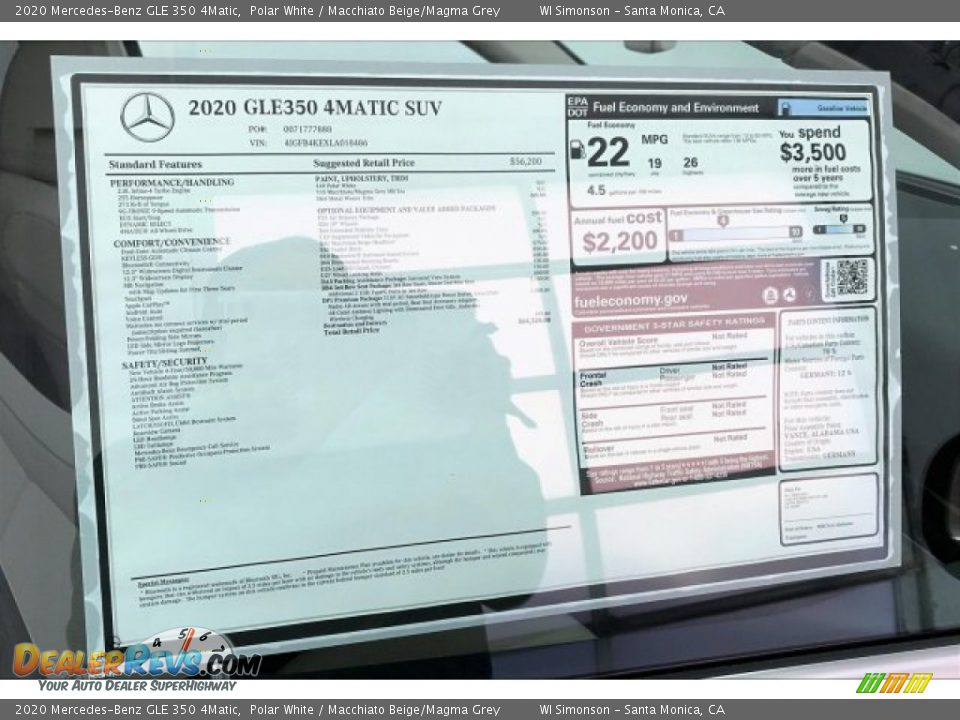This screenshot has width=960, height=720.
Task: Click the Side Crash rating row
Action: click(x=672, y=416)
